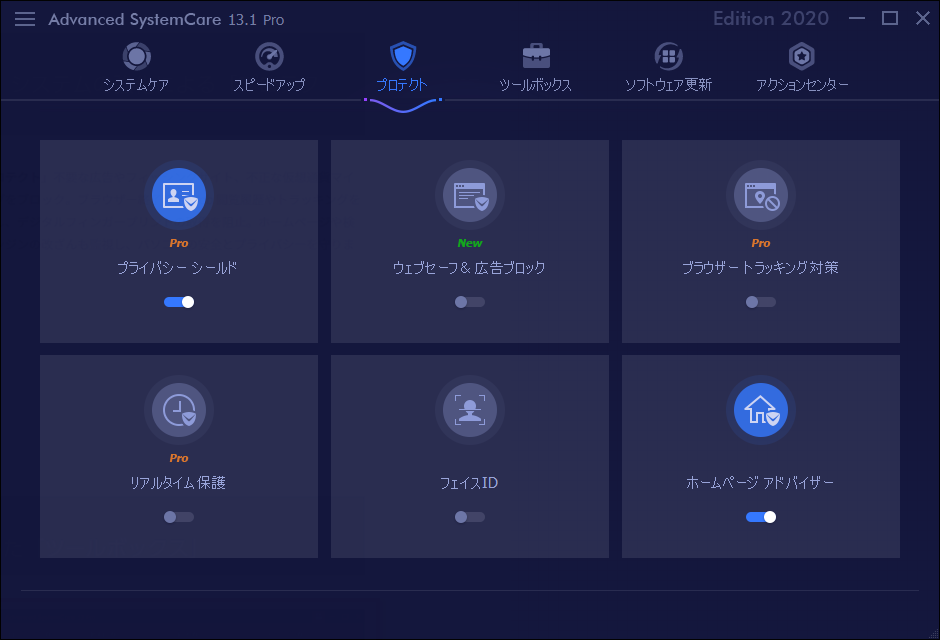940x640 pixels.
Task: Click the Pro badge on ブラウザー トラッキング対策 card
Action: pyautogui.click(x=761, y=243)
